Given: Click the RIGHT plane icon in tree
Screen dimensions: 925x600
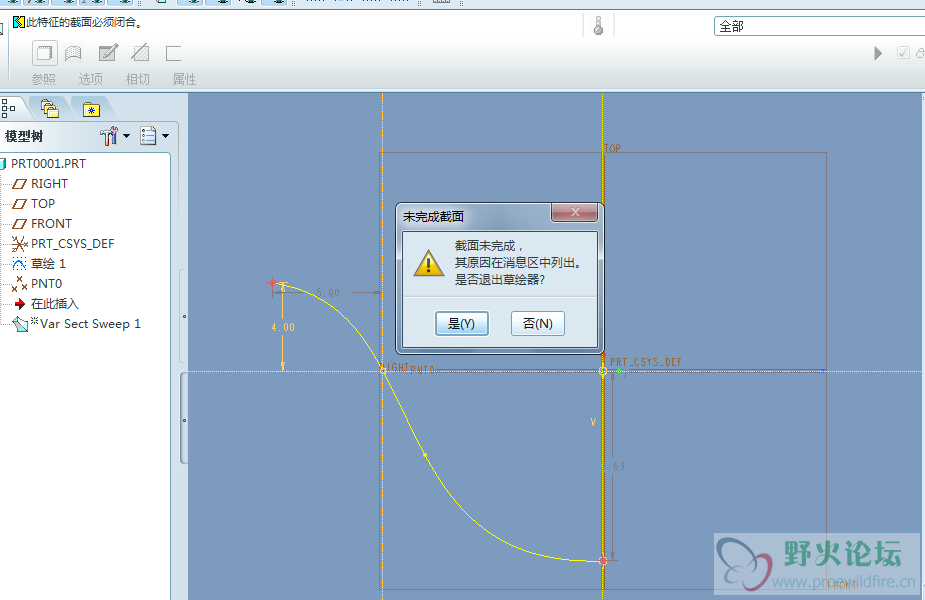Looking at the screenshot, I should pyautogui.click(x=19, y=184).
